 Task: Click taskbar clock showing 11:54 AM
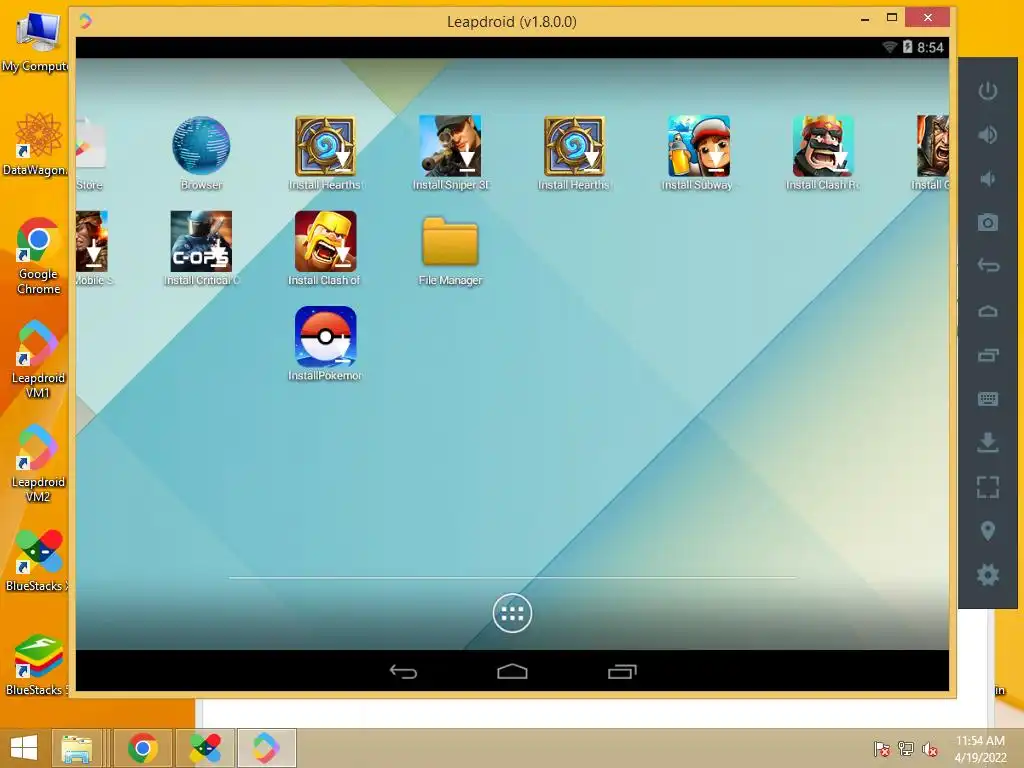point(980,748)
